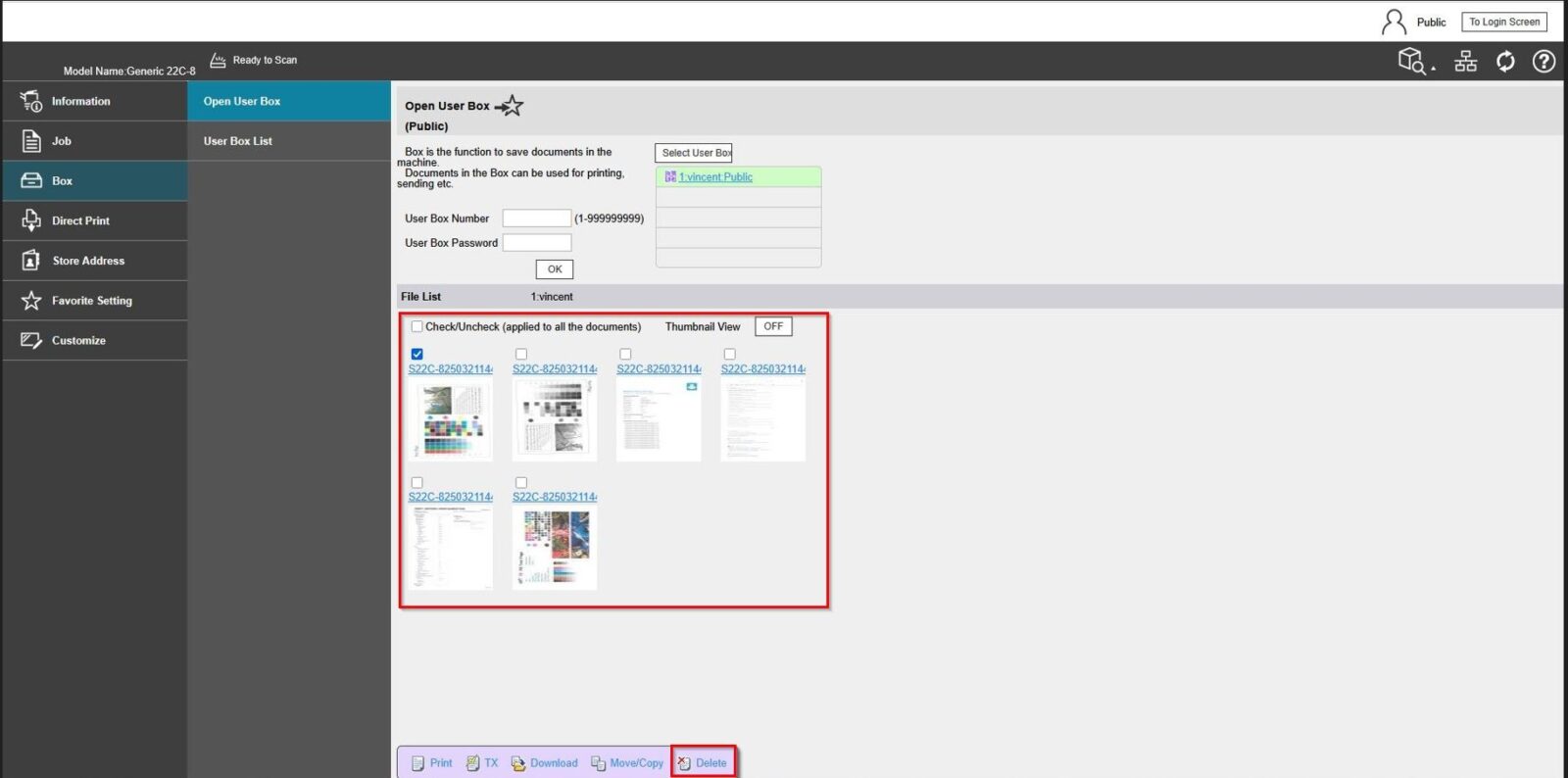This screenshot has height=778, width=1568.
Task: Click Download in the bottom toolbar
Action: point(545,763)
